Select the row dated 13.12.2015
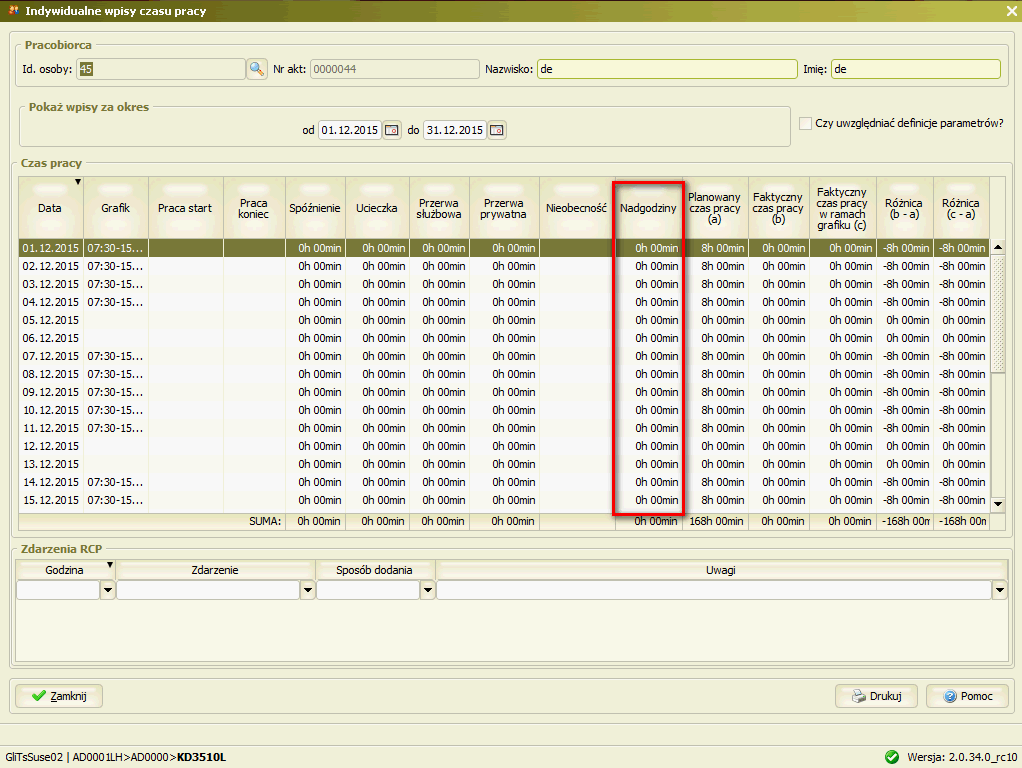The height and width of the screenshot is (768, 1022). pos(504,464)
